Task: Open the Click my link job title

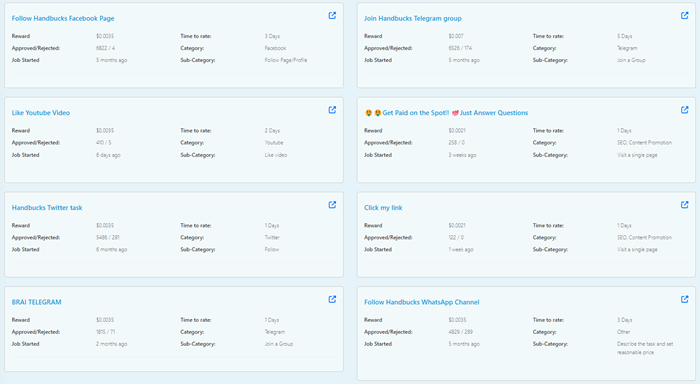Action: [383, 208]
